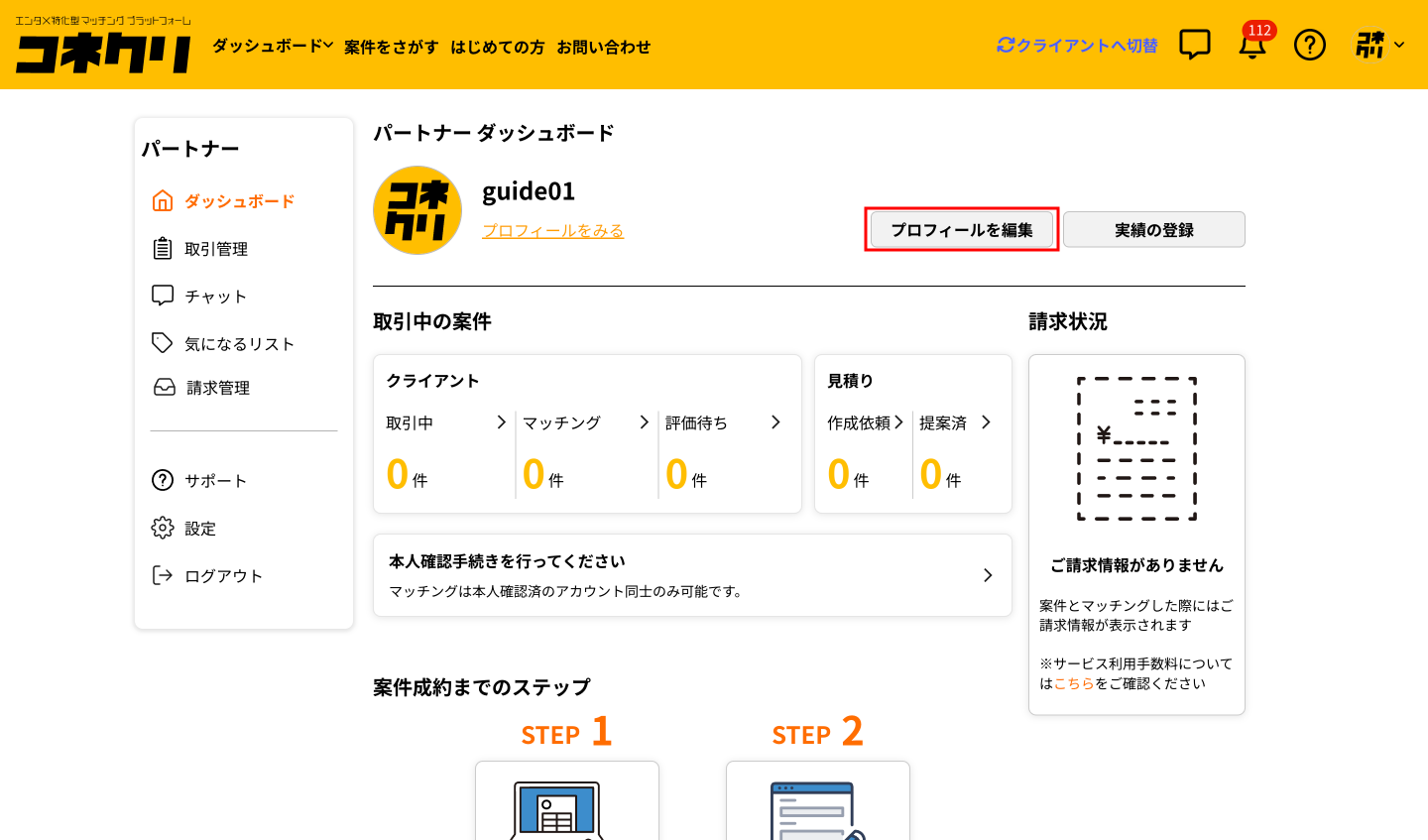
Task: Open 設定 gear icon in sidebar
Action: pos(163,528)
